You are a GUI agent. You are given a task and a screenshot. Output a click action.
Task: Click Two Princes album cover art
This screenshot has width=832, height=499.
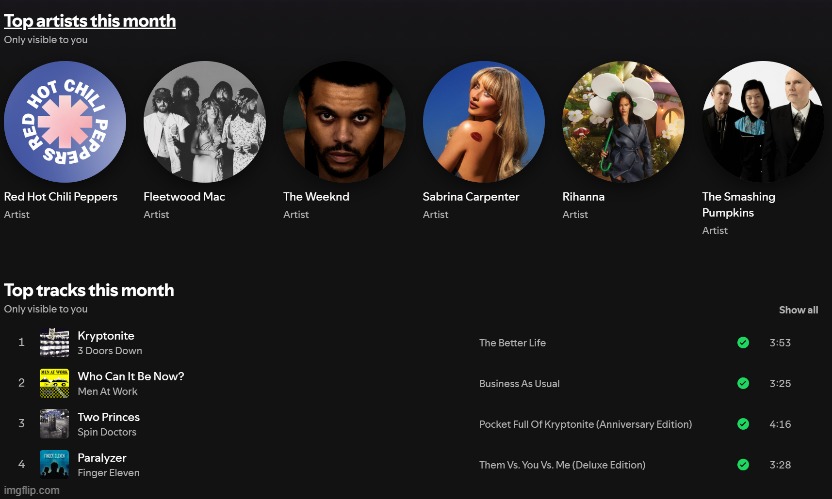pos(54,424)
